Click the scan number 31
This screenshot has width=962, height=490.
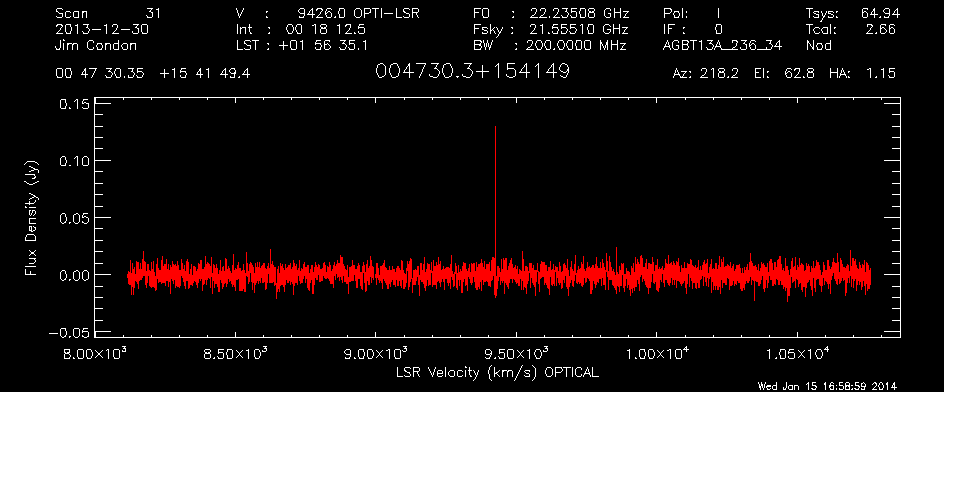pyautogui.click(x=153, y=13)
